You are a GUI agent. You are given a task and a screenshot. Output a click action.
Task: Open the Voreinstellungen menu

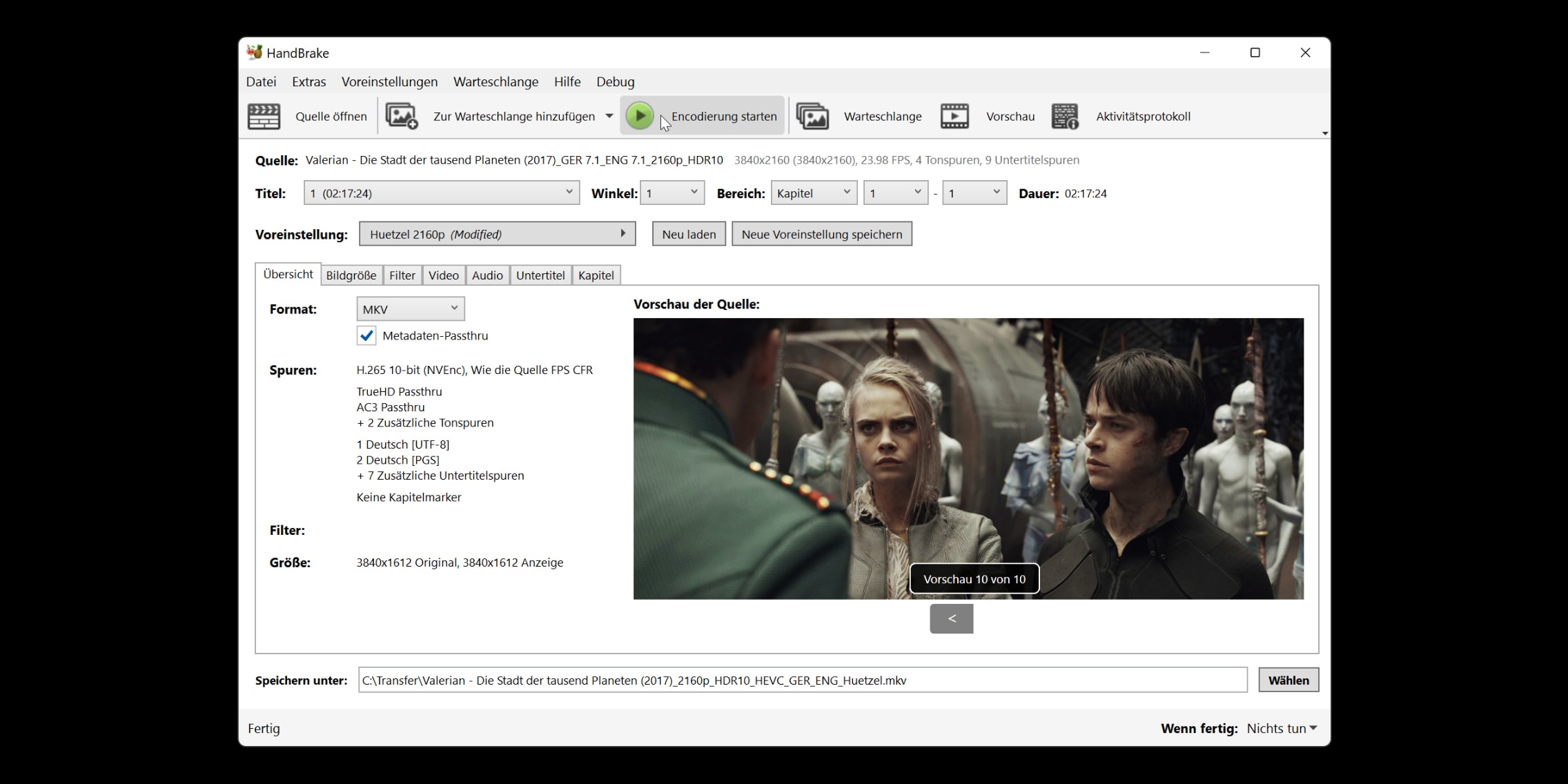(x=389, y=81)
